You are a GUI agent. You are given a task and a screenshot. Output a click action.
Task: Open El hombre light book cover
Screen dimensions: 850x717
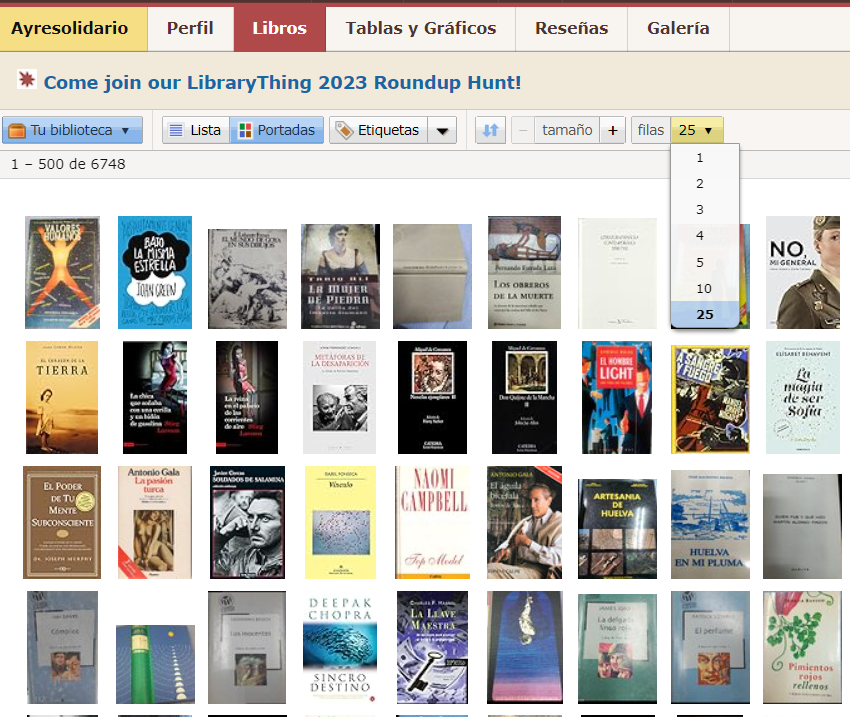click(617, 397)
